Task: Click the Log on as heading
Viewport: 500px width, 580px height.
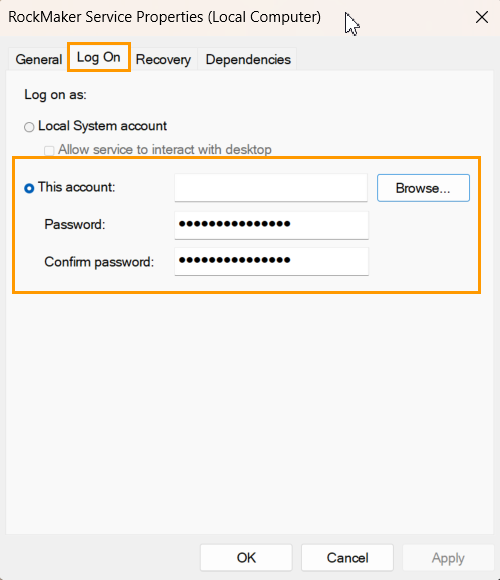Action: (55, 95)
